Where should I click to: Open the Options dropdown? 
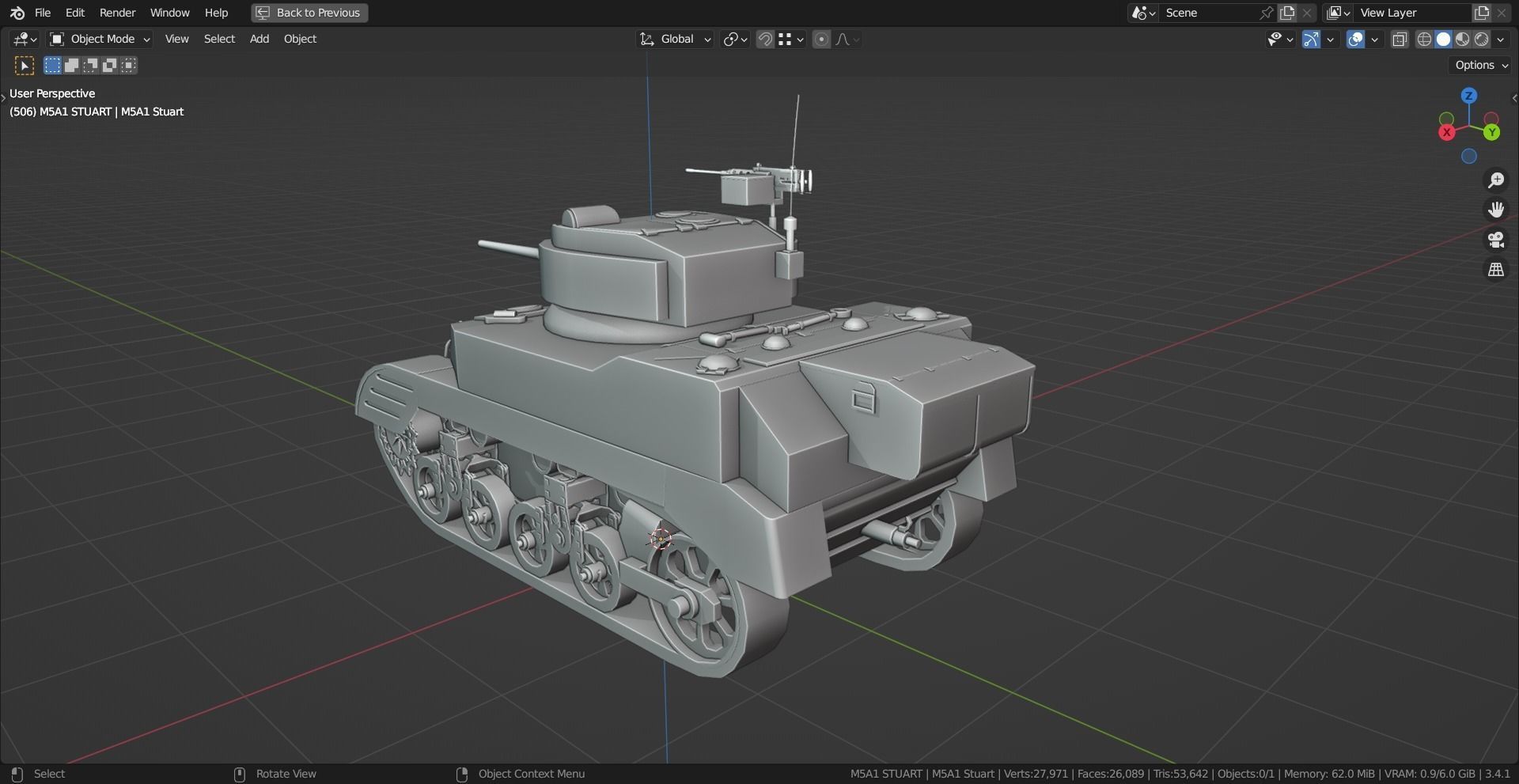pos(1481,66)
